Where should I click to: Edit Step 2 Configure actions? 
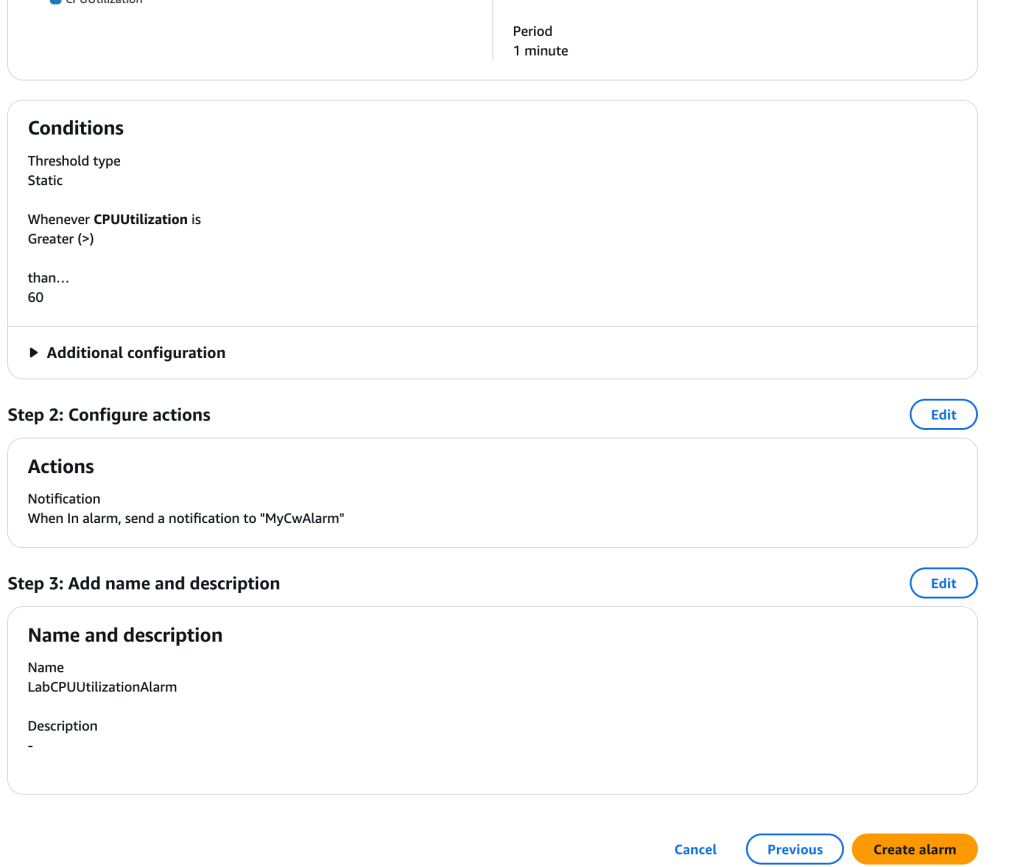tap(943, 415)
